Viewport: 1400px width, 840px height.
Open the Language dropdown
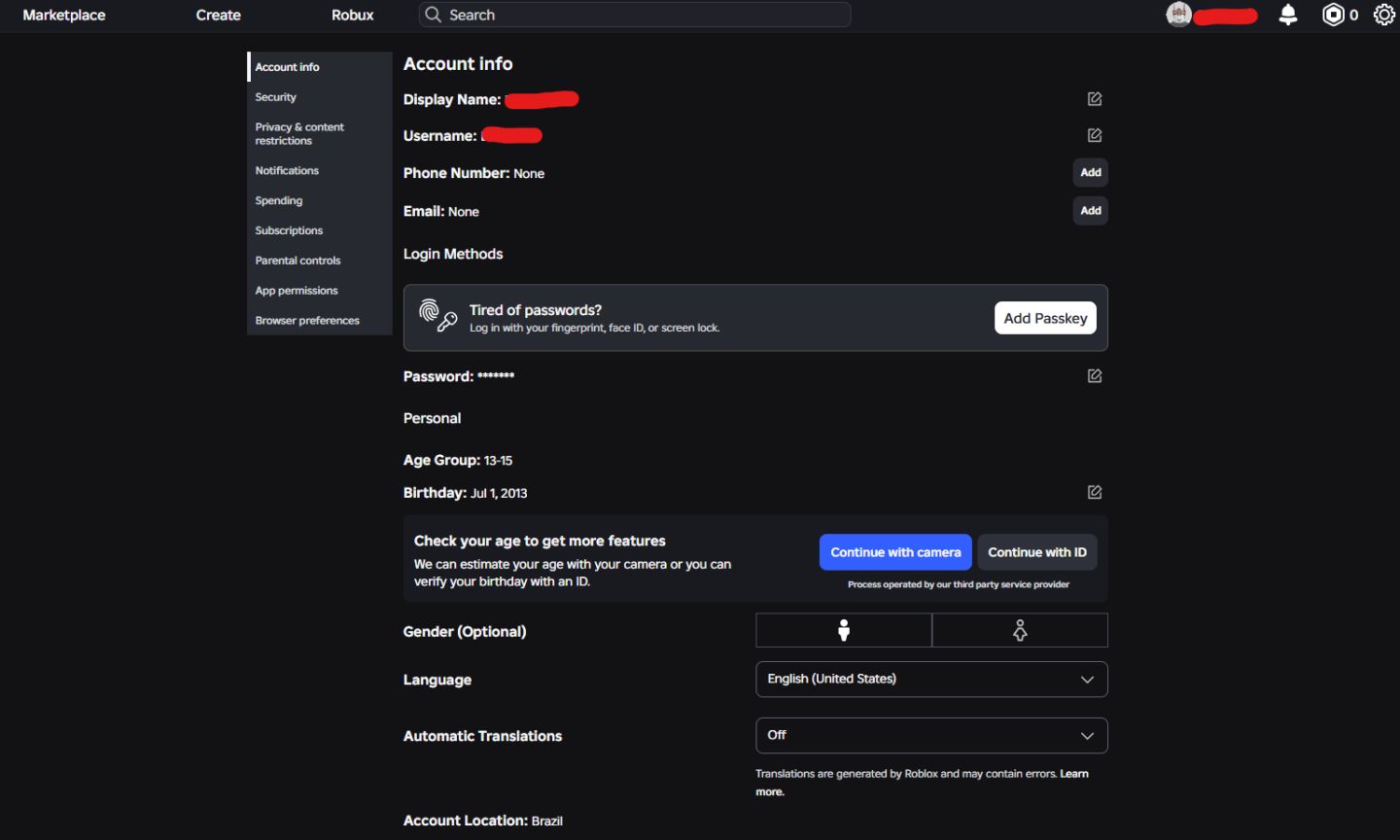tap(931, 679)
